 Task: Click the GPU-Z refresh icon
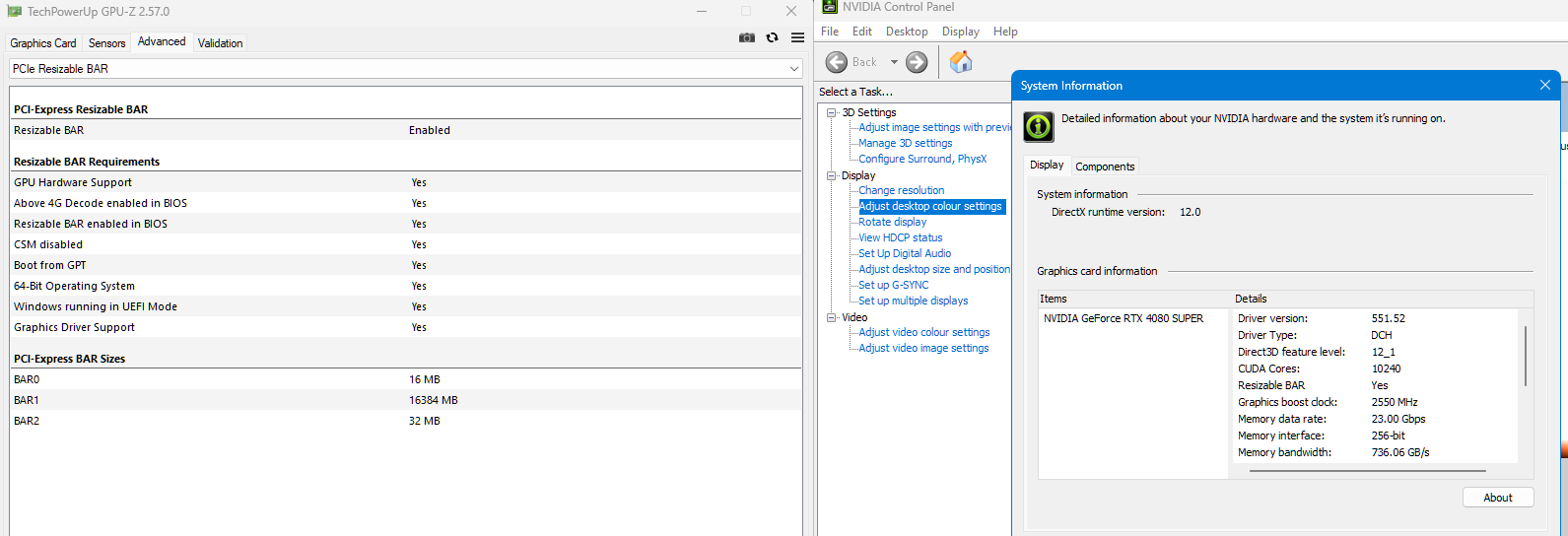pyautogui.click(x=773, y=37)
